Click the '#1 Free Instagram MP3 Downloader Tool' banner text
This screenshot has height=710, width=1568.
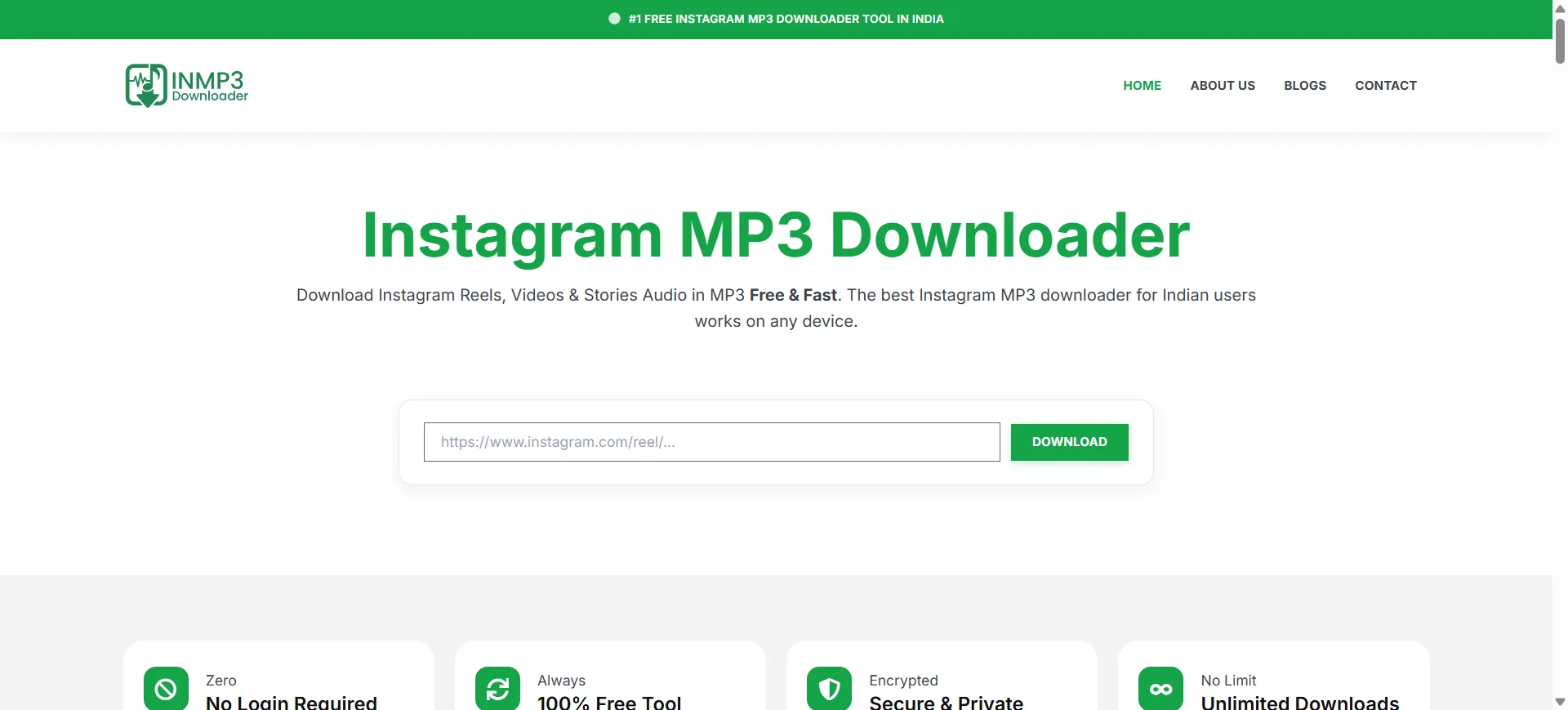point(786,19)
